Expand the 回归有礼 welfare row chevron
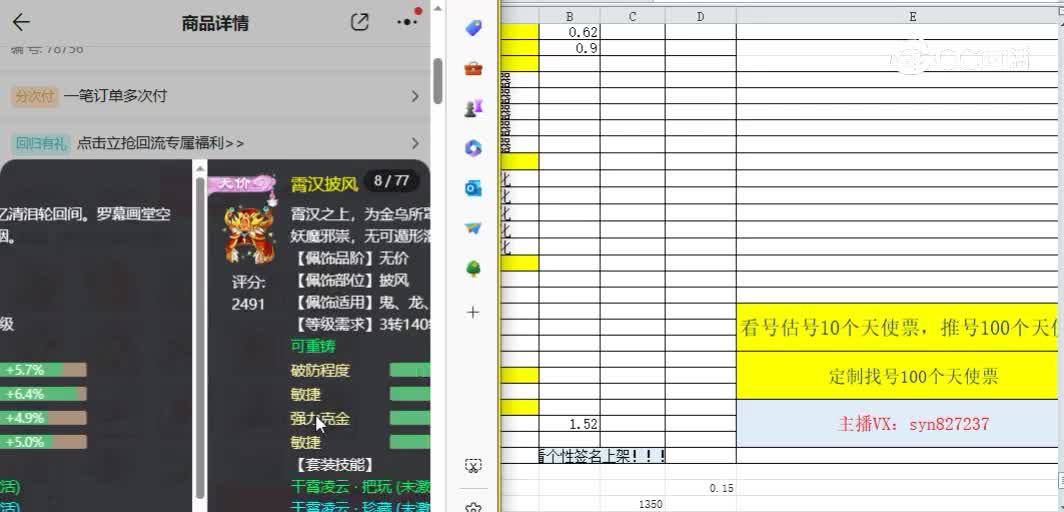 point(414,143)
